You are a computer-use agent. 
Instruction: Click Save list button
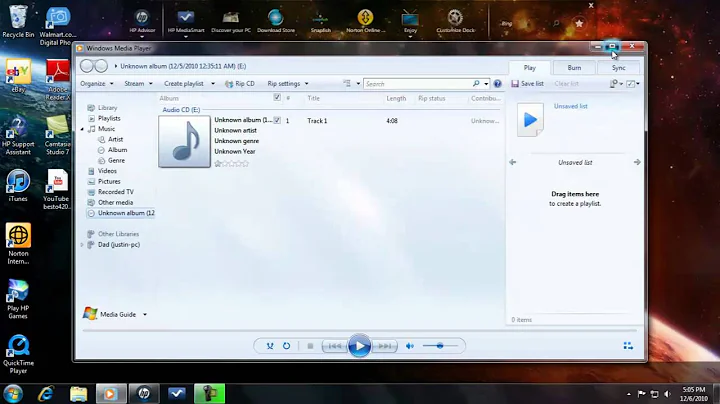[x=528, y=84]
